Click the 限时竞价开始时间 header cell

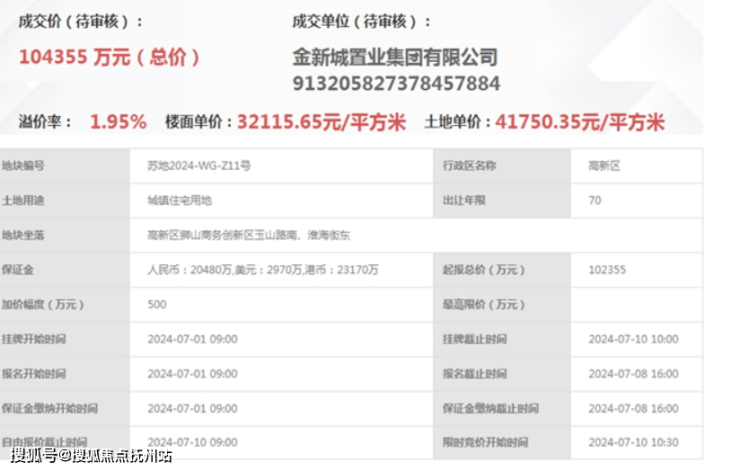click(502, 442)
